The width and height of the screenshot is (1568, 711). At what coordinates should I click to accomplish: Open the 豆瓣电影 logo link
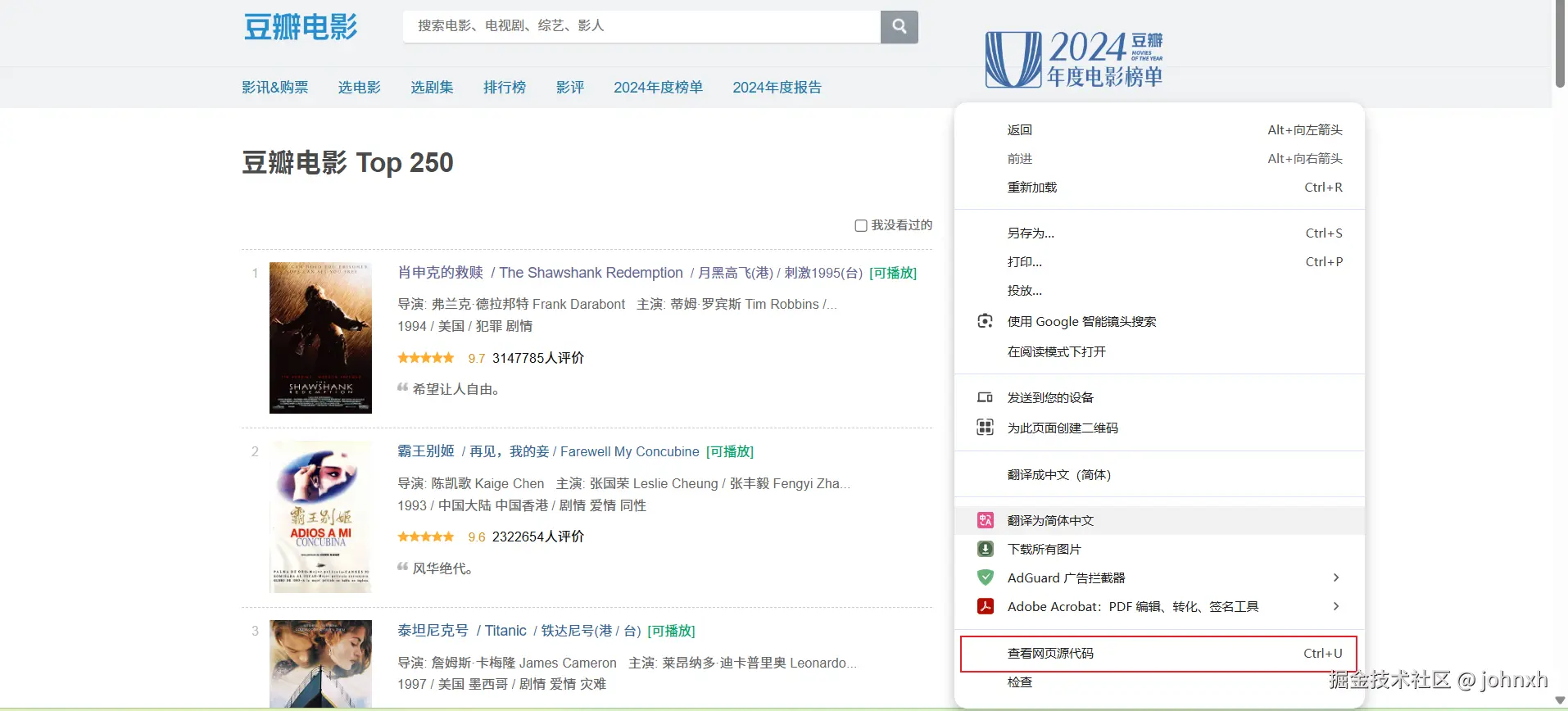pos(301,27)
